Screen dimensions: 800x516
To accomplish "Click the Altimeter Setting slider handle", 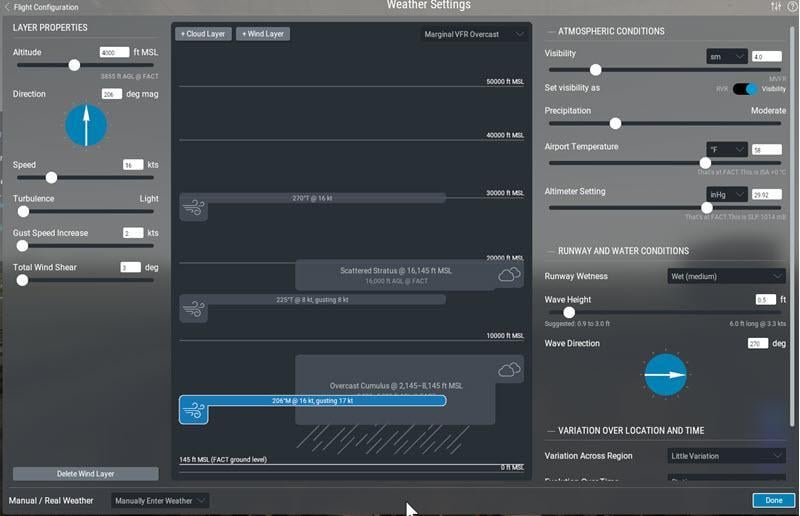I will click(707, 208).
